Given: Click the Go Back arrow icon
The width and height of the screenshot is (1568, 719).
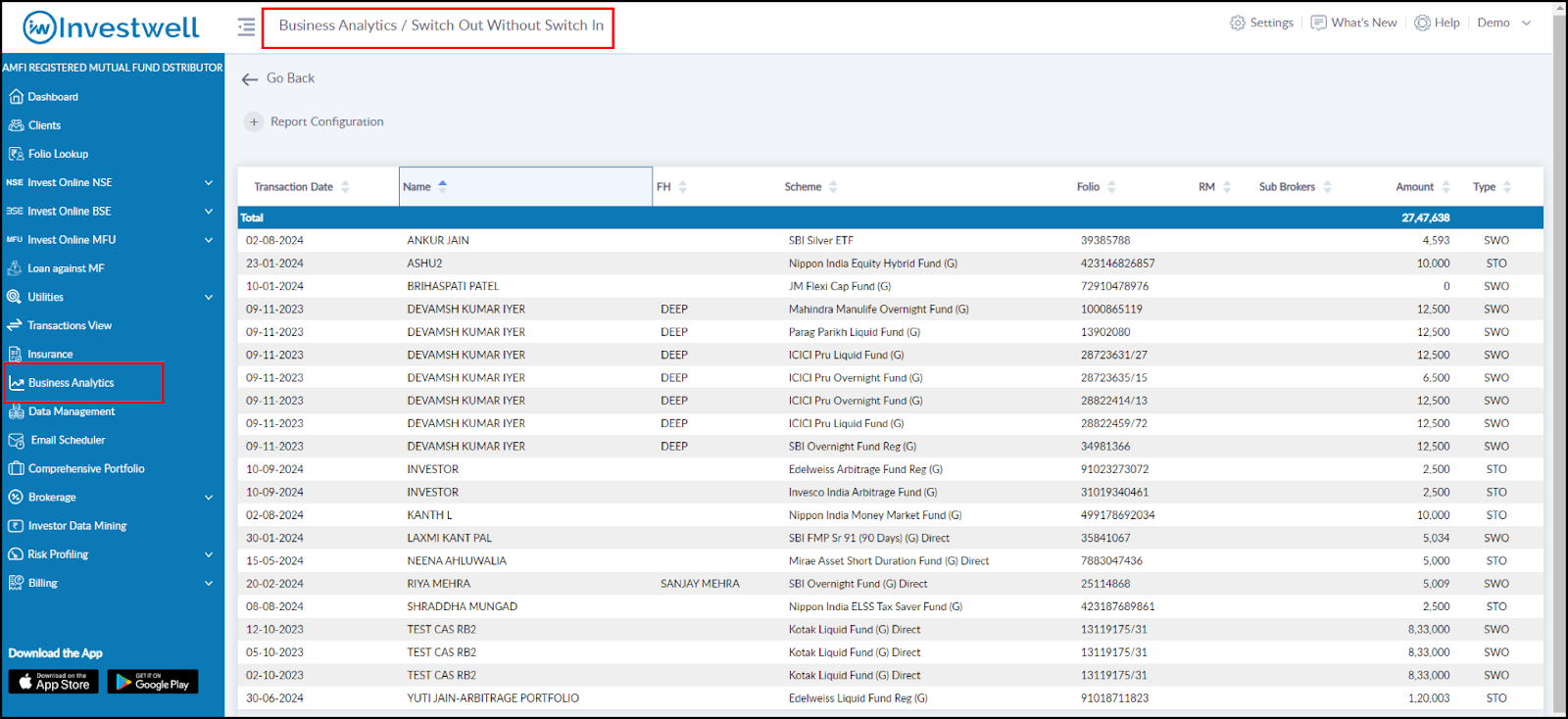Looking at the screenshot, I should (250, 79).
